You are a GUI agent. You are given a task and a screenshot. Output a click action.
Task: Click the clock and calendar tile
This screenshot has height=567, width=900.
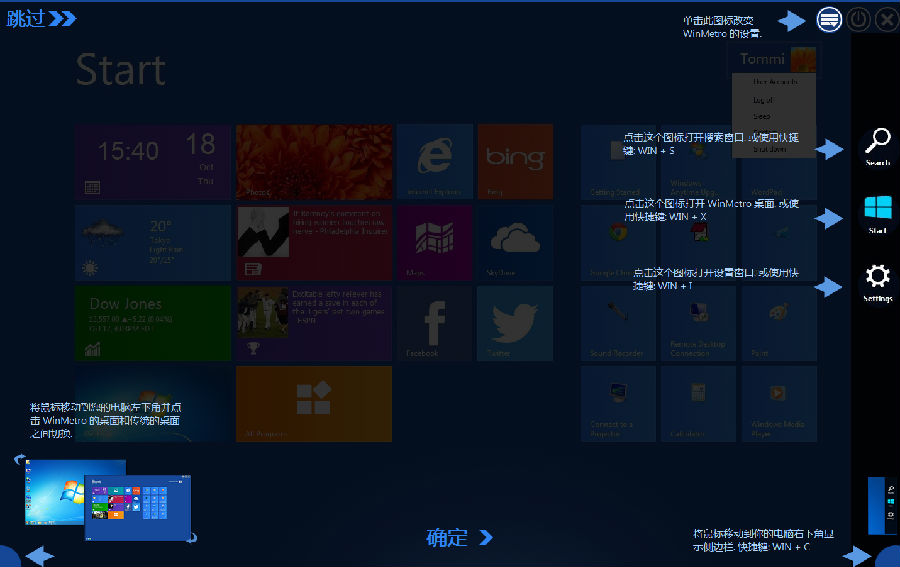(152, 161)
